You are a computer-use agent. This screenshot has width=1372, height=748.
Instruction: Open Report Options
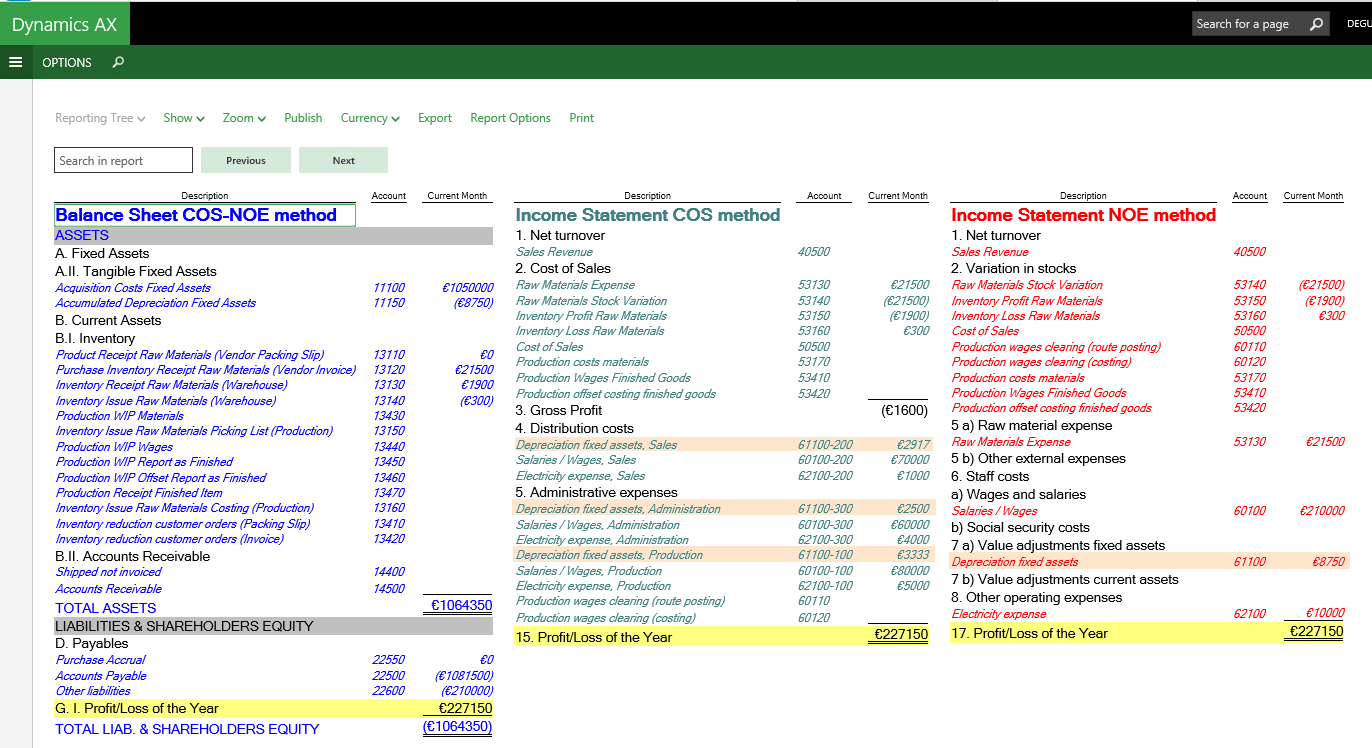tap(510, 118)
